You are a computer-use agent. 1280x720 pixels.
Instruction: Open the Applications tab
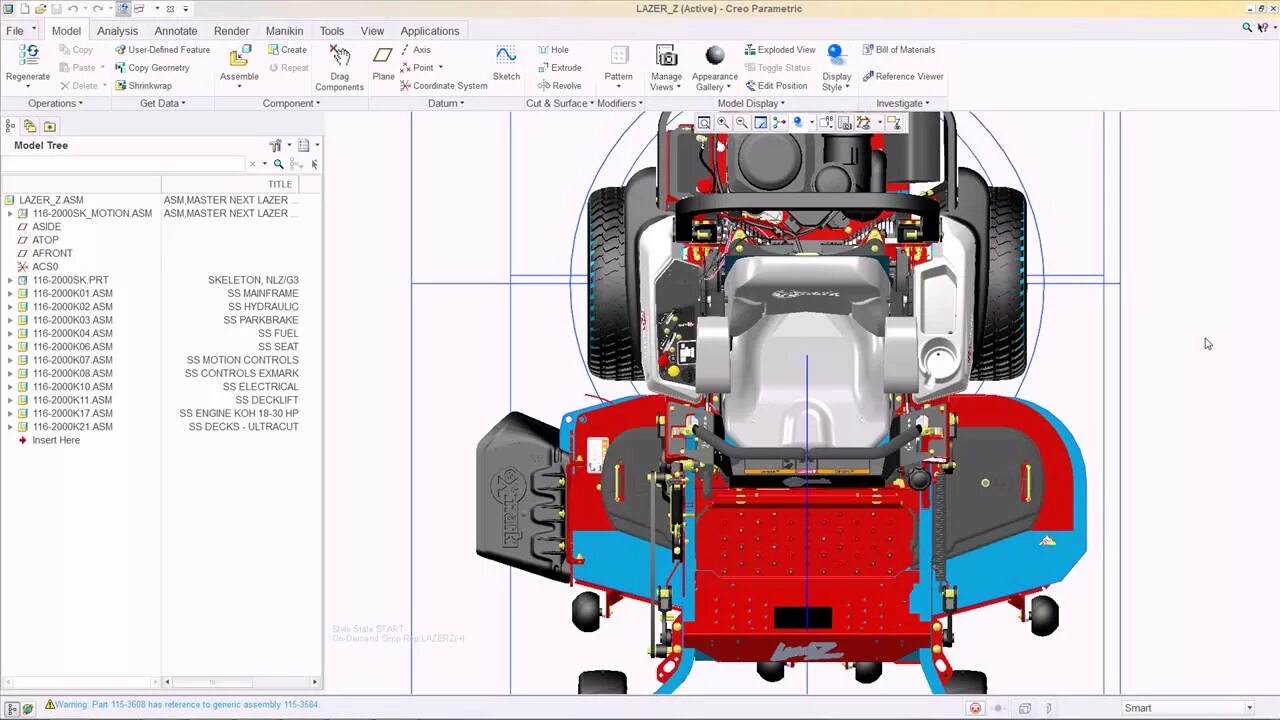point(430,31)
